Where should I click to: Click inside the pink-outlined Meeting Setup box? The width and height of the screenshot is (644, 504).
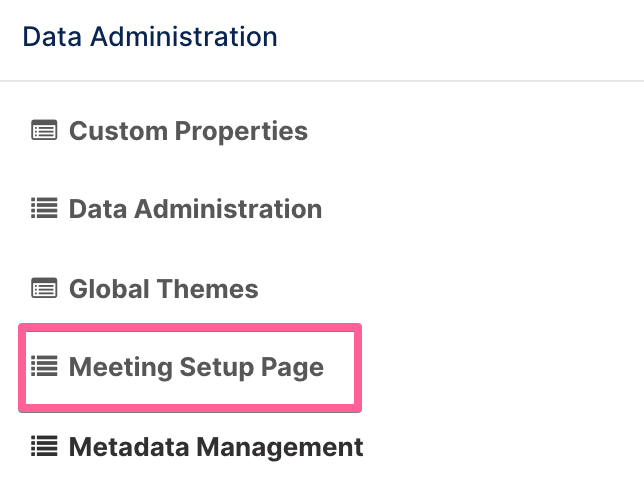(x=190, y=368)
